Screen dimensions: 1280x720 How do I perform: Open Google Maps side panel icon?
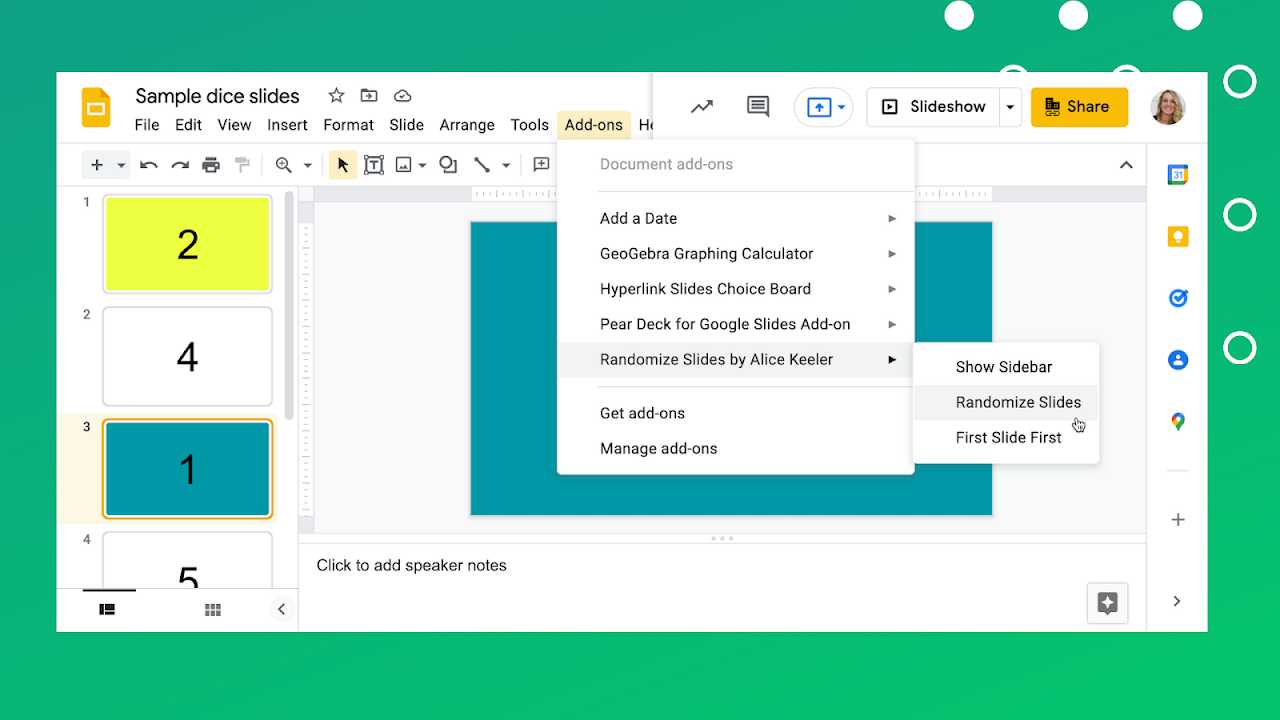point(1178,422)
